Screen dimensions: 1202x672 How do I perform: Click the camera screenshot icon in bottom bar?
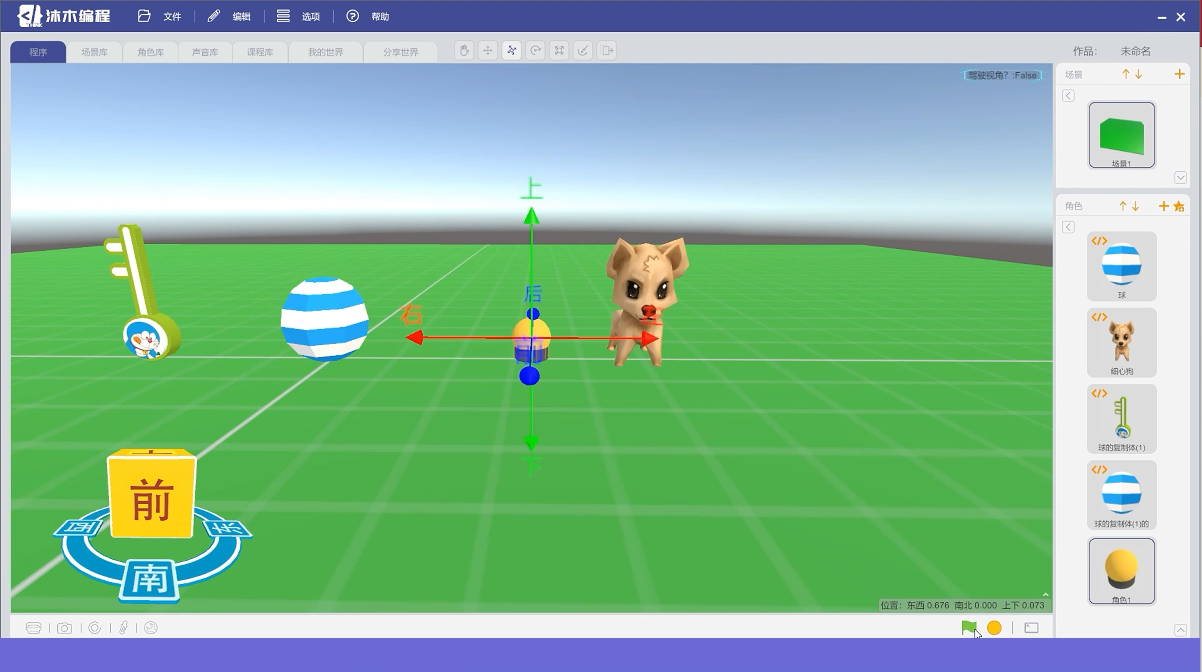coord(64,628)
